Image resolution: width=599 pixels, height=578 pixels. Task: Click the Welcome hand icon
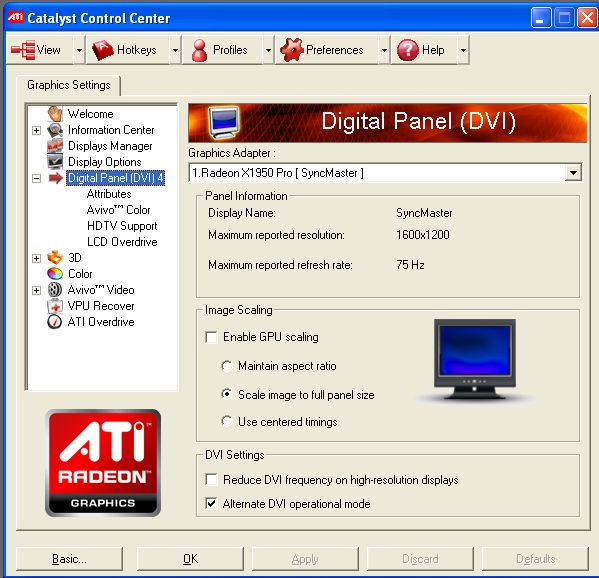[55, 113]
